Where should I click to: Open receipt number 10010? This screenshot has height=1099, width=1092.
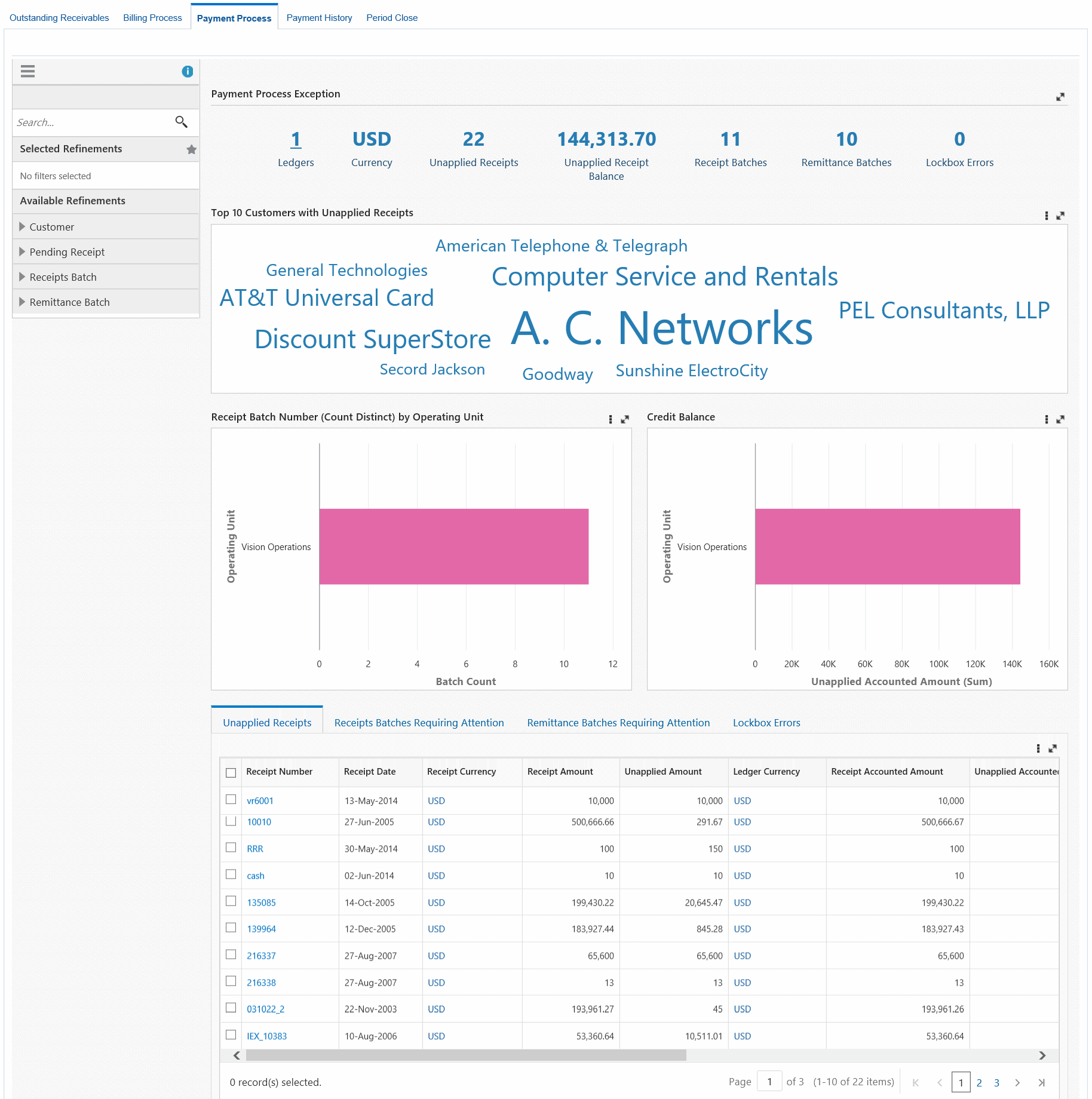pos(259,822)
